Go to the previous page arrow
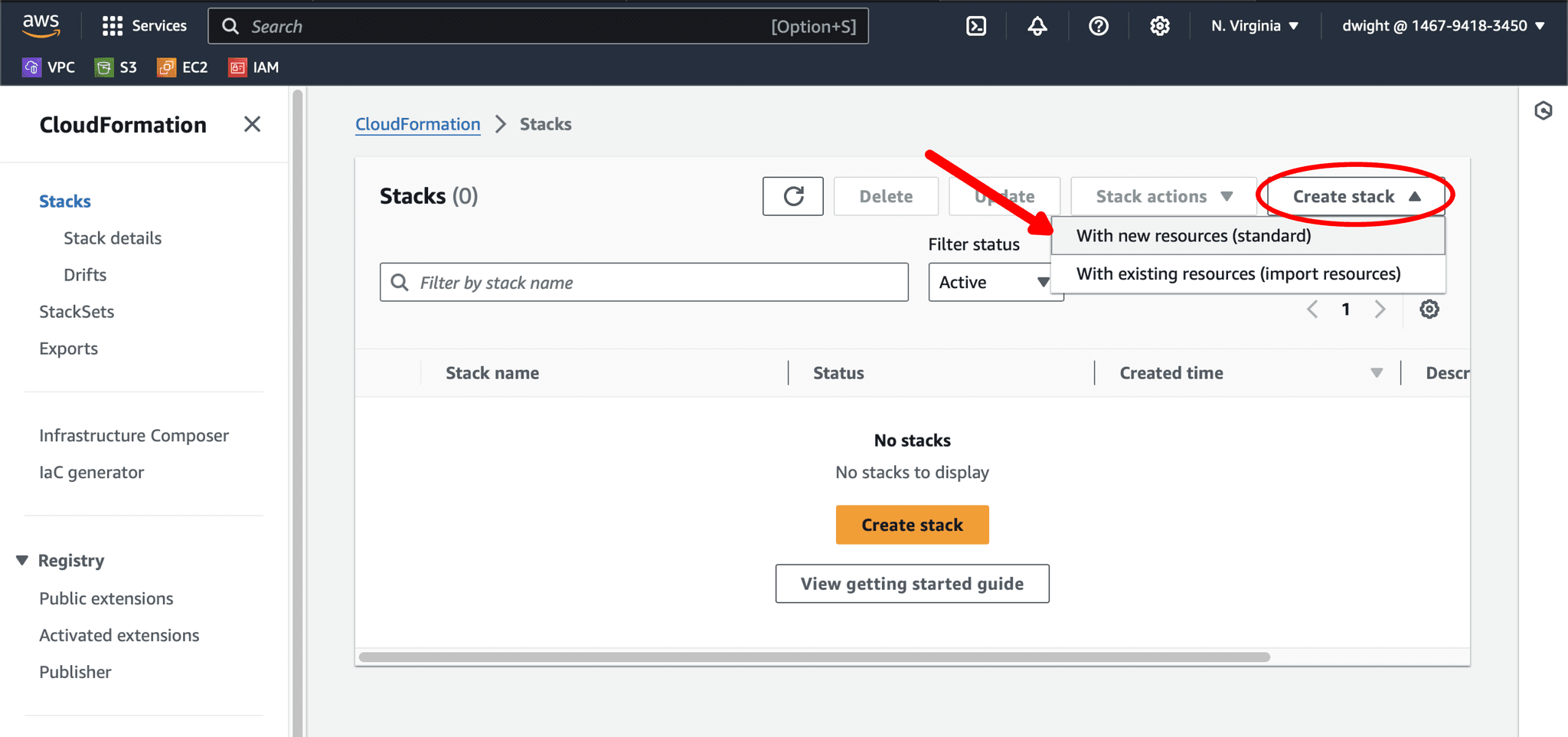This screenshot has width=1568, height=737. point(1312,310)
